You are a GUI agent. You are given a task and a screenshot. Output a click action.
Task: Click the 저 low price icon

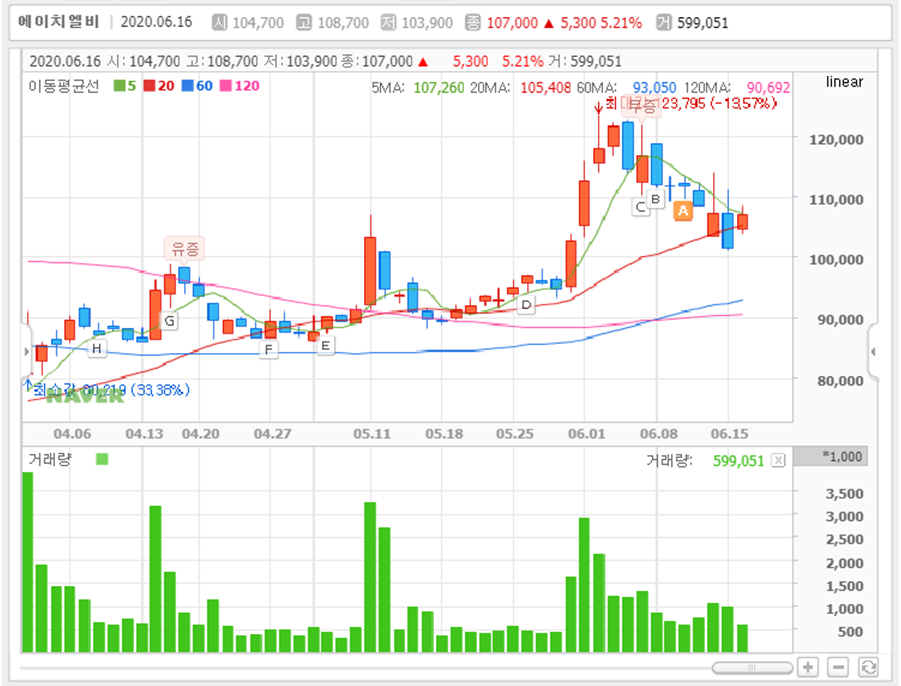point(388,22)
